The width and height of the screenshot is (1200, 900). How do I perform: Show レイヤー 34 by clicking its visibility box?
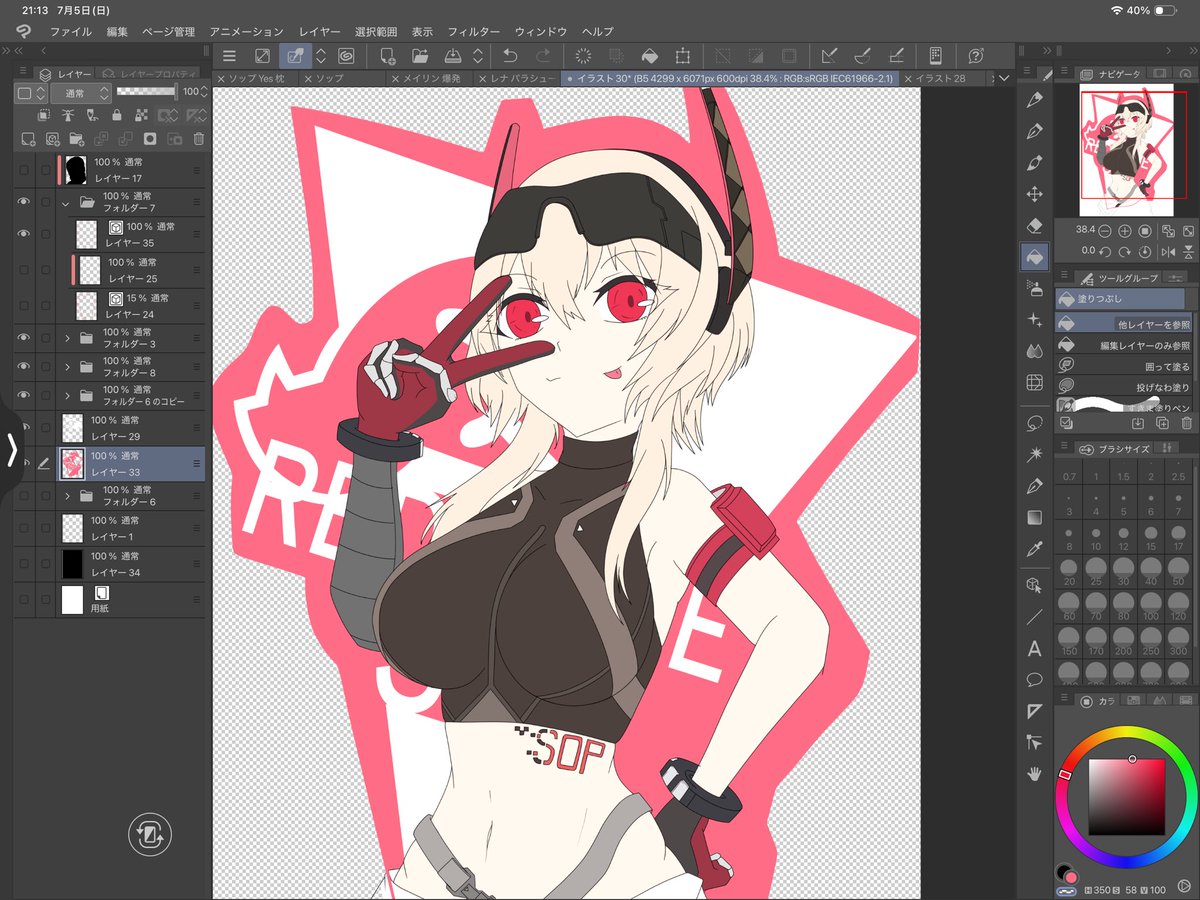[24, 564]
